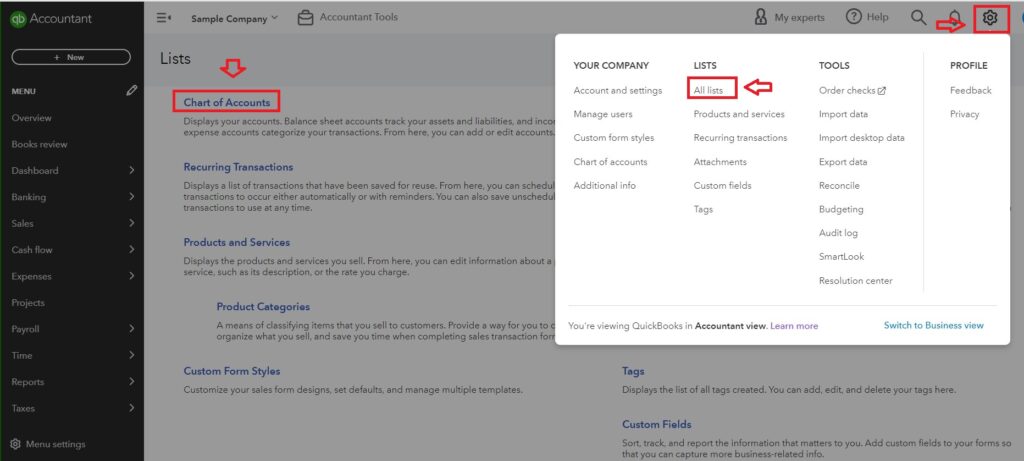Open Projects in the sidebar
1024x461 pixels.
coord(28,303)
